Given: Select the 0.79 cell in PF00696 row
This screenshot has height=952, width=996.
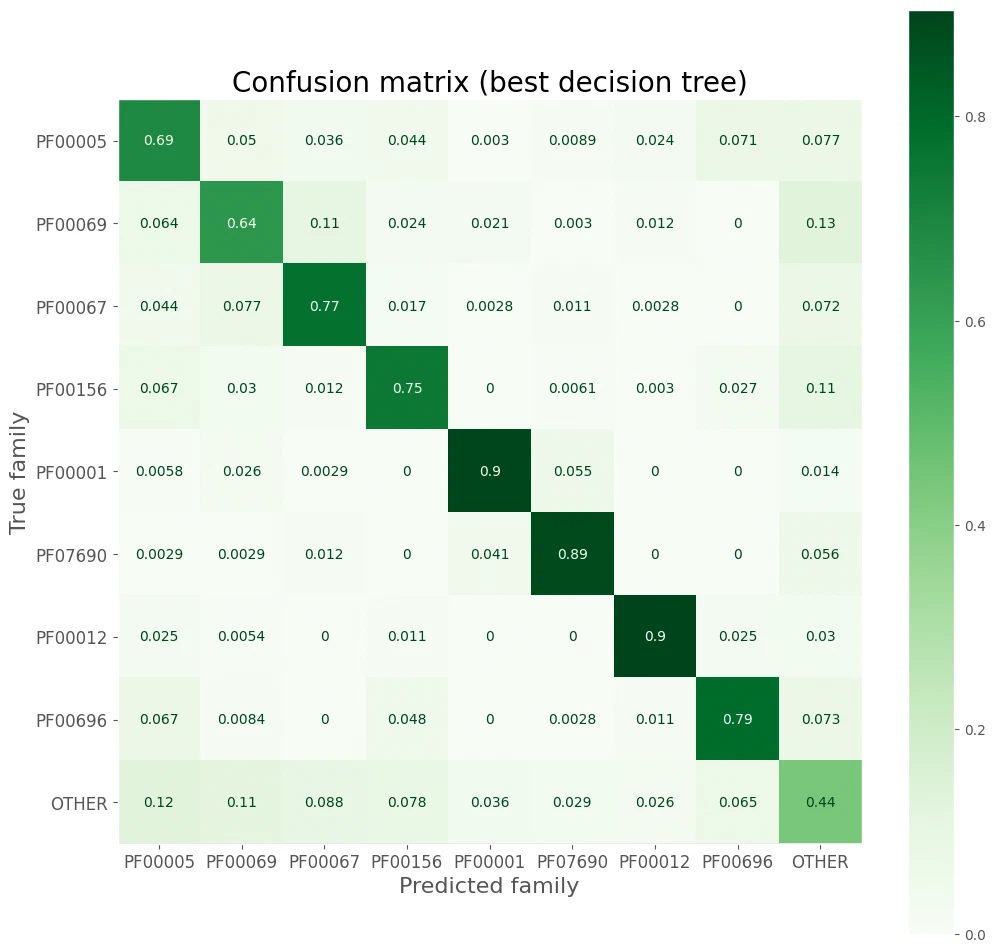Looking at the screenshot, I should coord(737,719).
